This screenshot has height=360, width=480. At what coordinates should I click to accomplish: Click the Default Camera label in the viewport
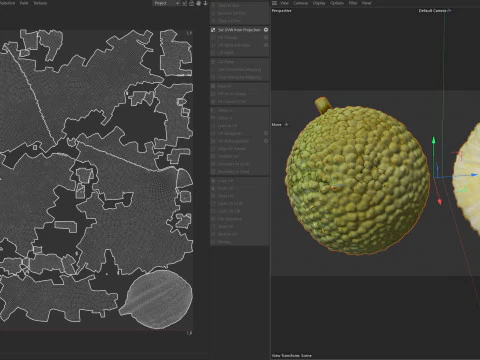tap(432, 11)
